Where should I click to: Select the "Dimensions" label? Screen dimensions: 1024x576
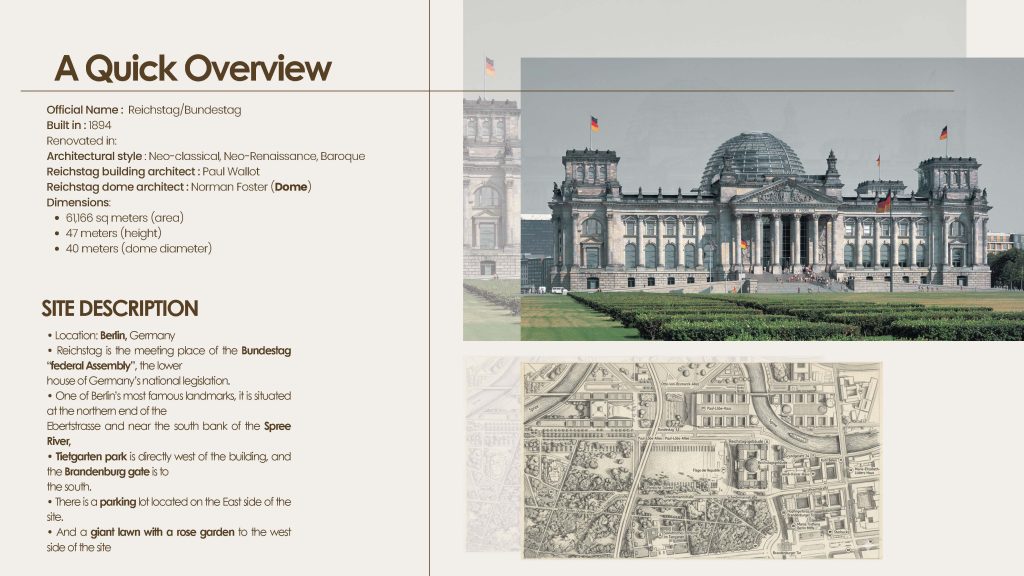click(x=78, y=202)
